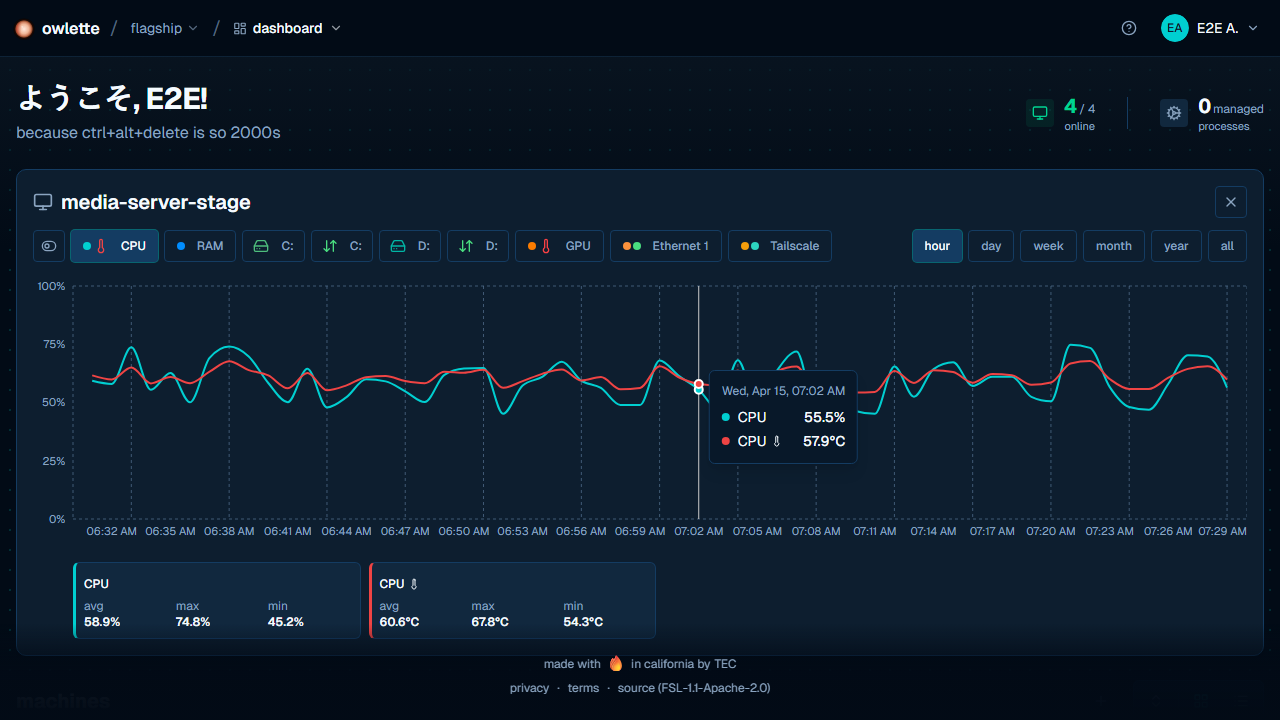Show the year time range
This screenshot has width=1280, height=720.
point(1176,246)
